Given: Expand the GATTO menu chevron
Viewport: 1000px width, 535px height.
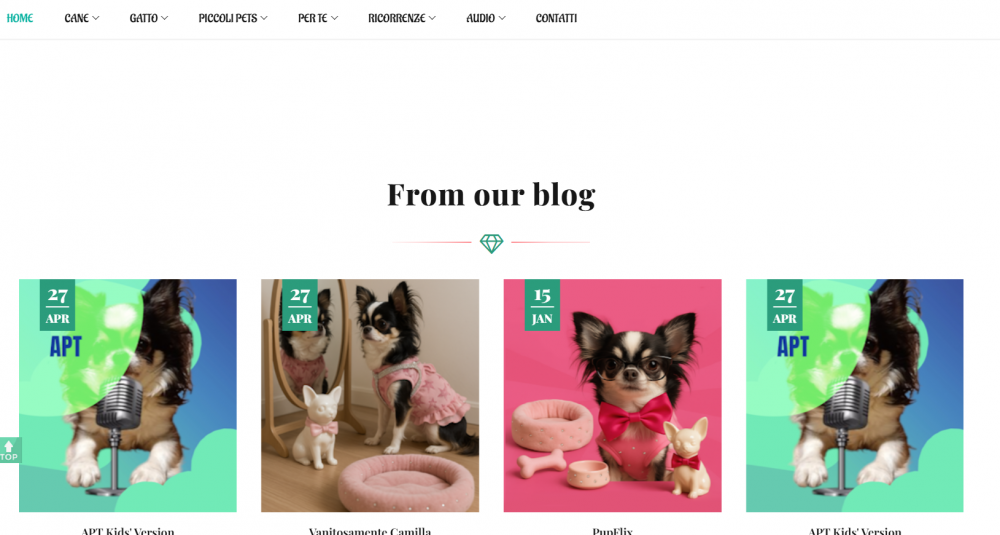Looking at the screenshot, I should click(165, 18).
